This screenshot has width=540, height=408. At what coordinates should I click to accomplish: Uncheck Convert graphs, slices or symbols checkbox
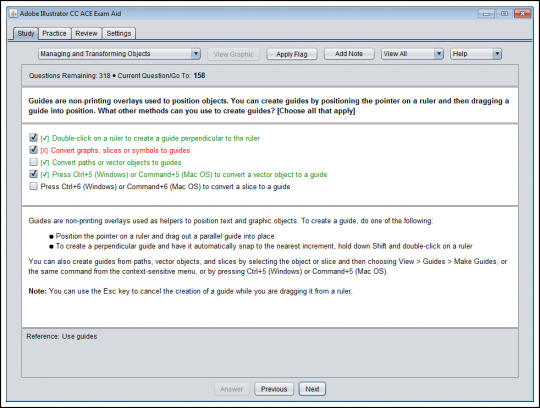point(33,150)
